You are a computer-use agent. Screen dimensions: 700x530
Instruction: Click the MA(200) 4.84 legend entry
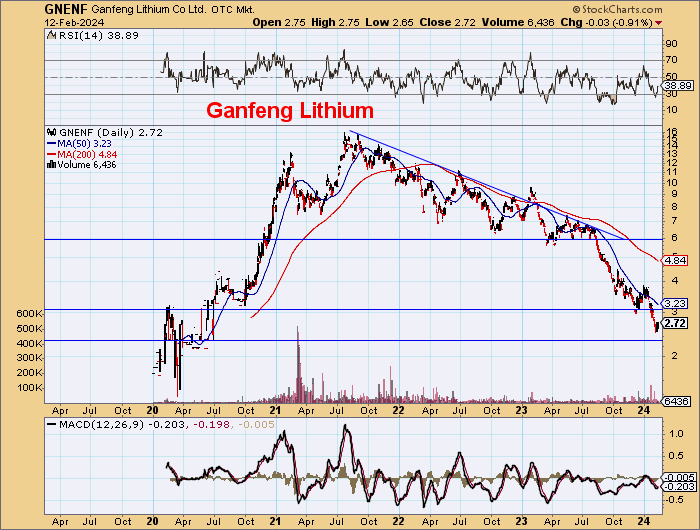[x=87, y=154]
